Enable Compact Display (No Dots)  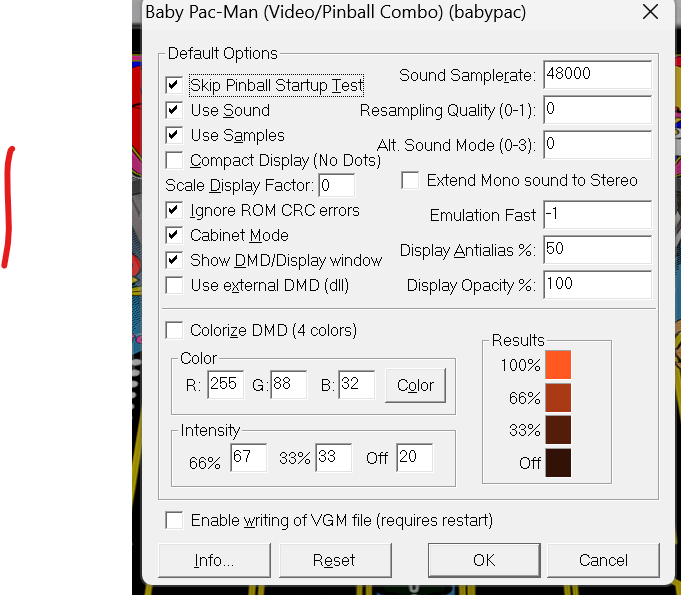coord(174,160)
